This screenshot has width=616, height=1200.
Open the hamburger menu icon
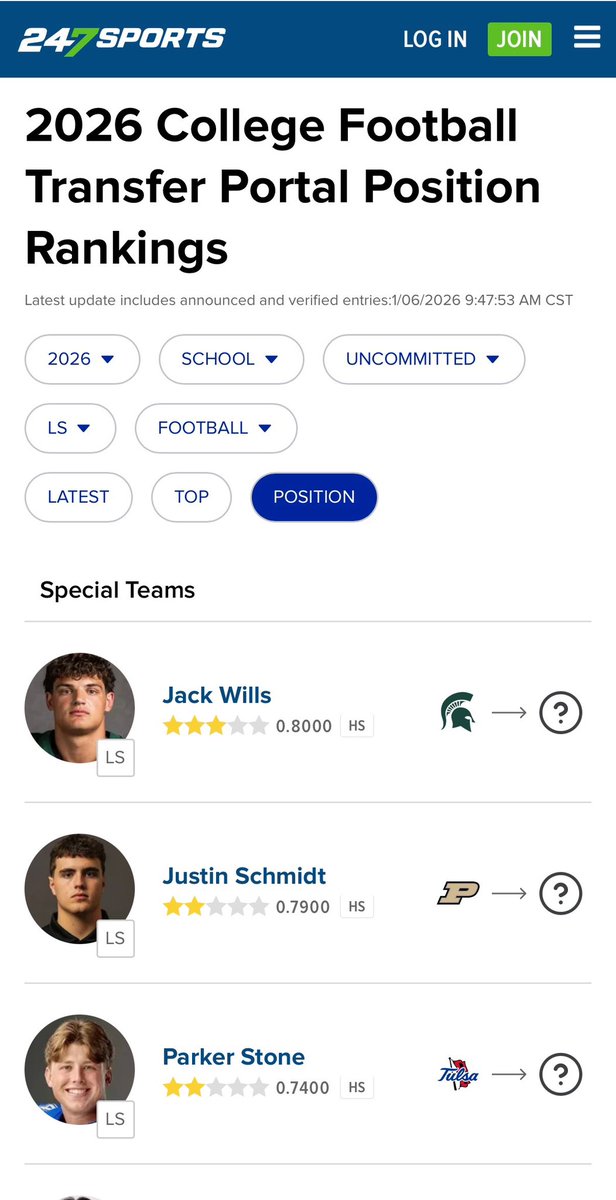(587, 37)
